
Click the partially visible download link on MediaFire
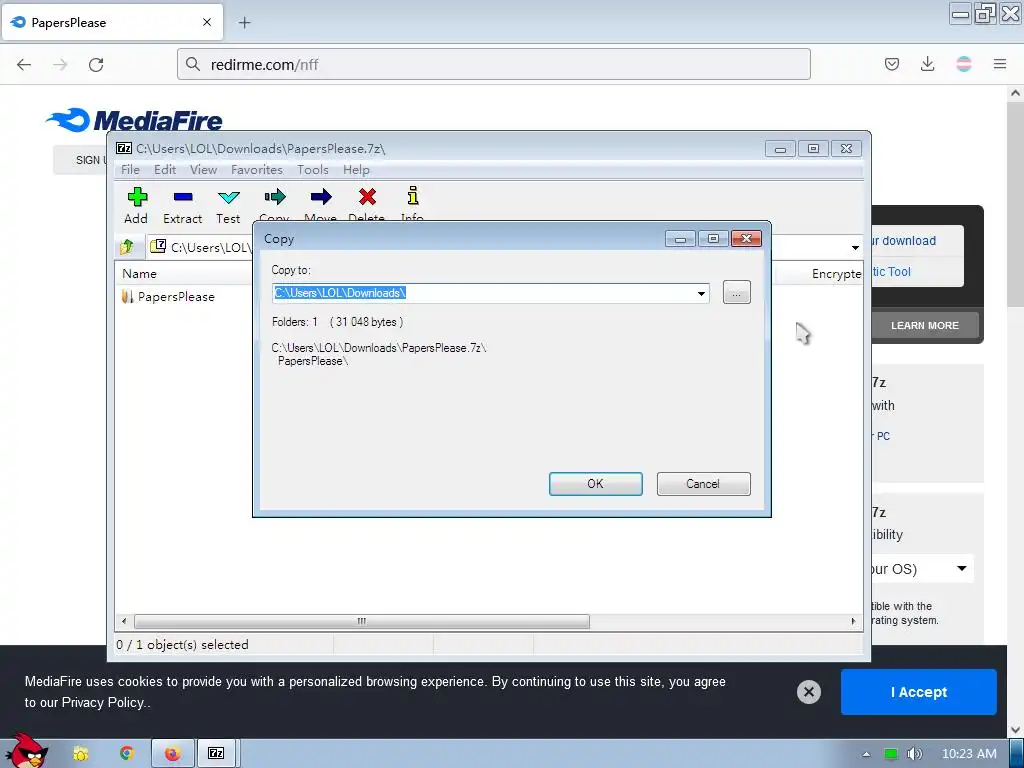904,241
